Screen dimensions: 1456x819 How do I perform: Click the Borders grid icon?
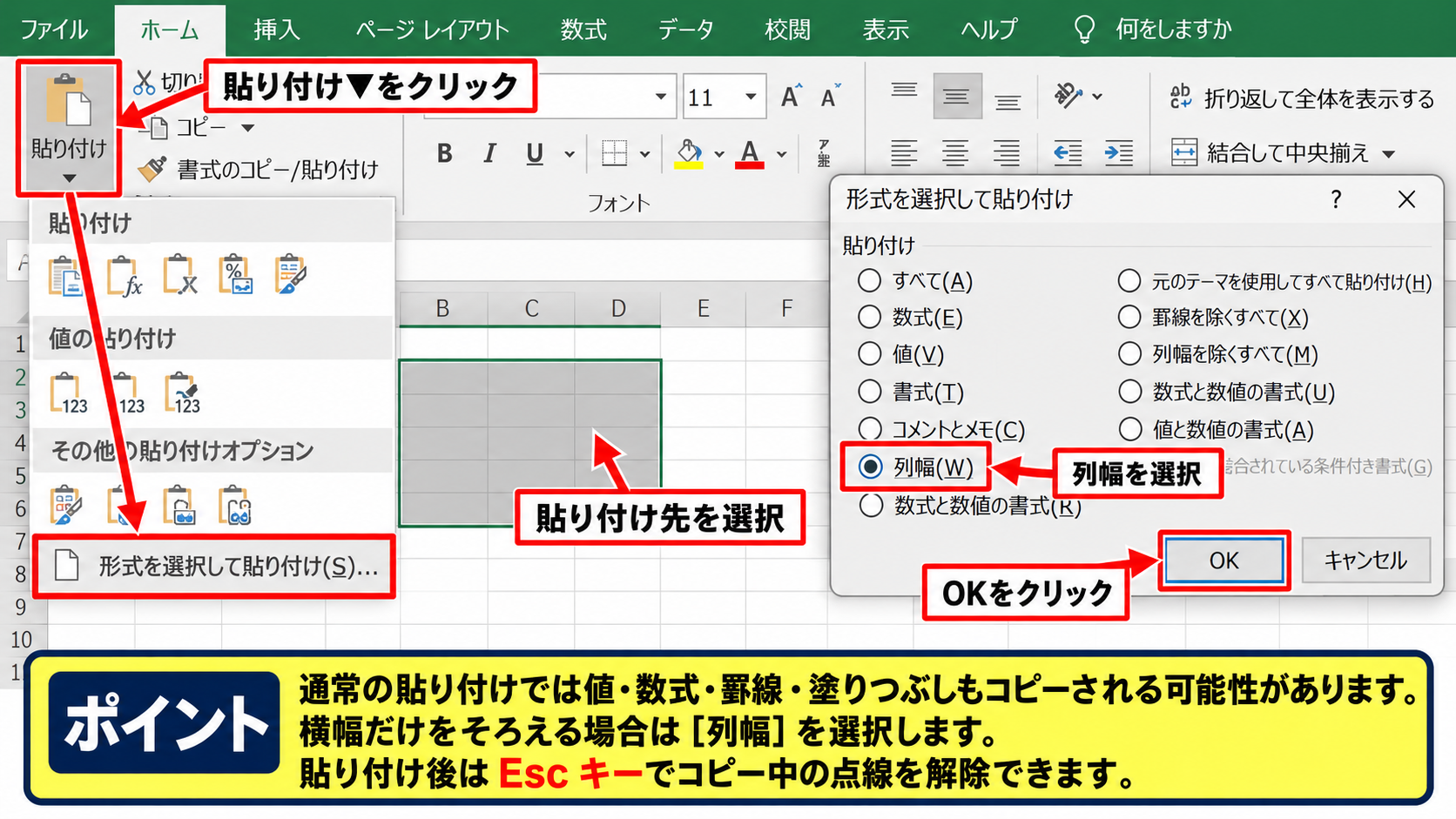tap(615, 154)
